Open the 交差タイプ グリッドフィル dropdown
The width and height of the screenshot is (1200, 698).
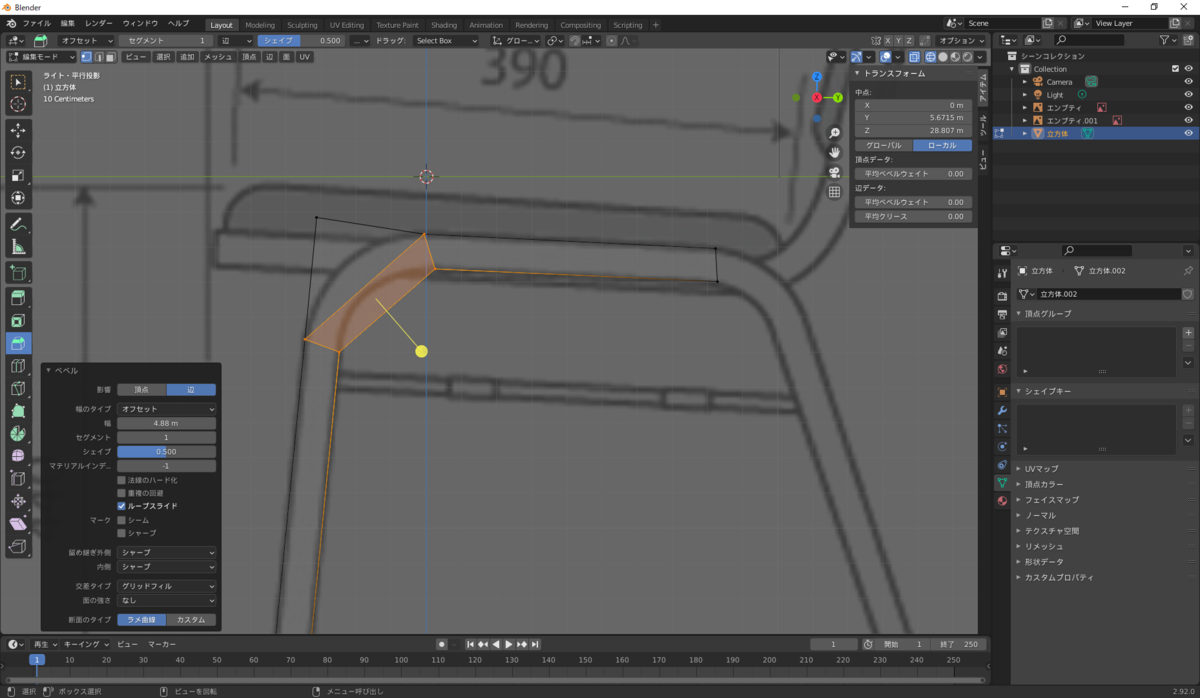click(166, 586)
